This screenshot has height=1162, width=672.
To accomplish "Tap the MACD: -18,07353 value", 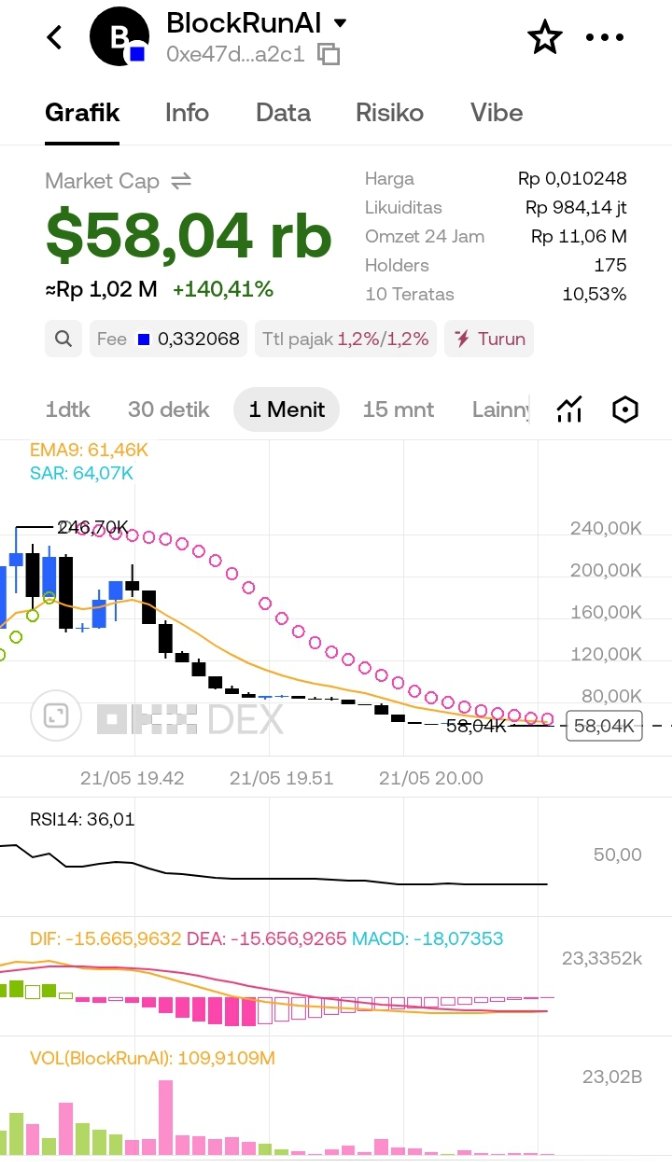I will coord(428,938).
